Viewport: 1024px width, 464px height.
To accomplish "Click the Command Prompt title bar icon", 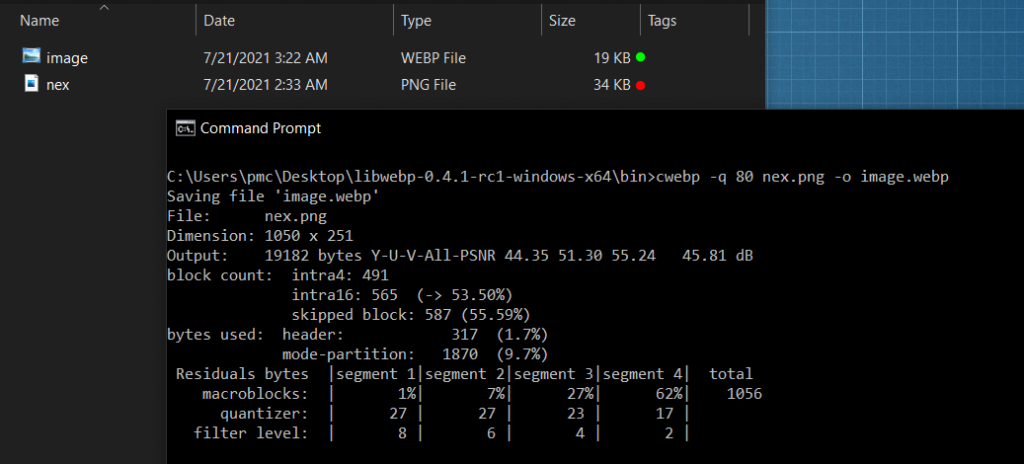I will click(185, 128).
